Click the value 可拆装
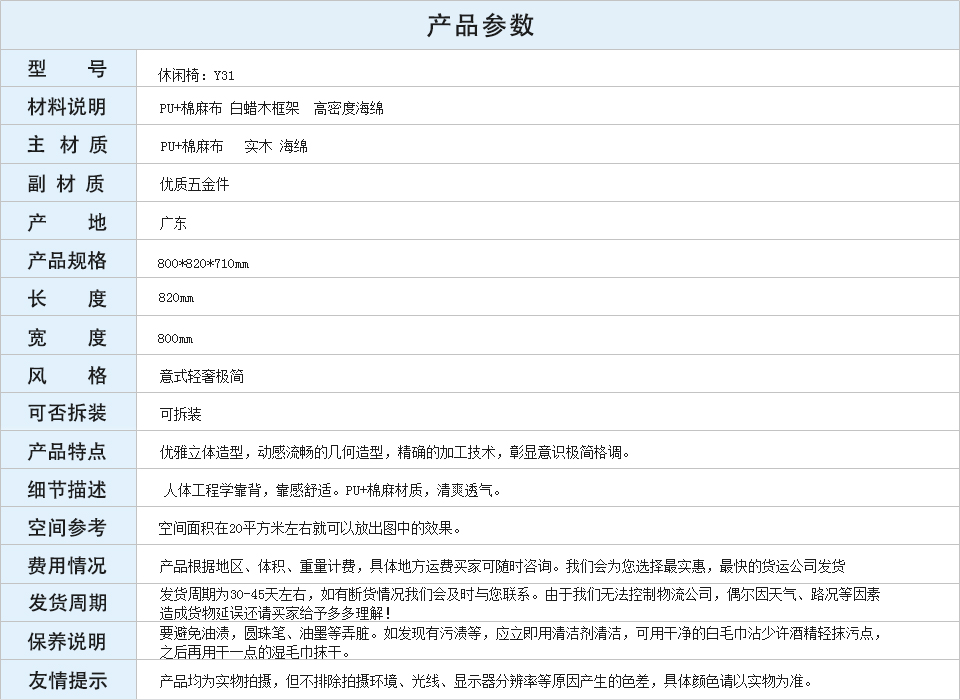960x700 pixels. point(180,415)
